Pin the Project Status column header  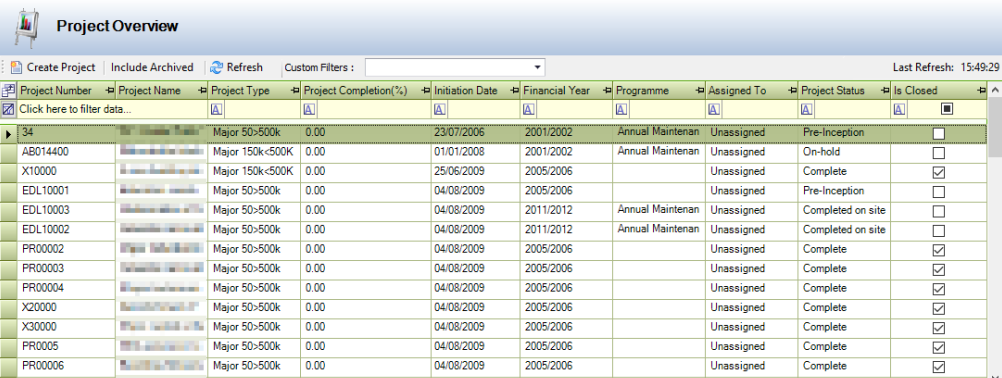884,91
